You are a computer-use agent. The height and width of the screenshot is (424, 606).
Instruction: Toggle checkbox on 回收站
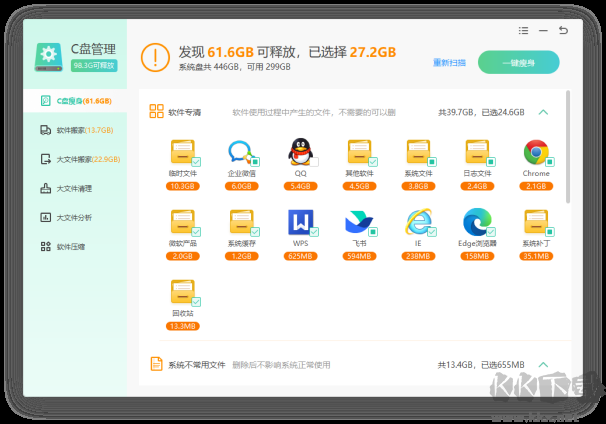click(196, 301)
